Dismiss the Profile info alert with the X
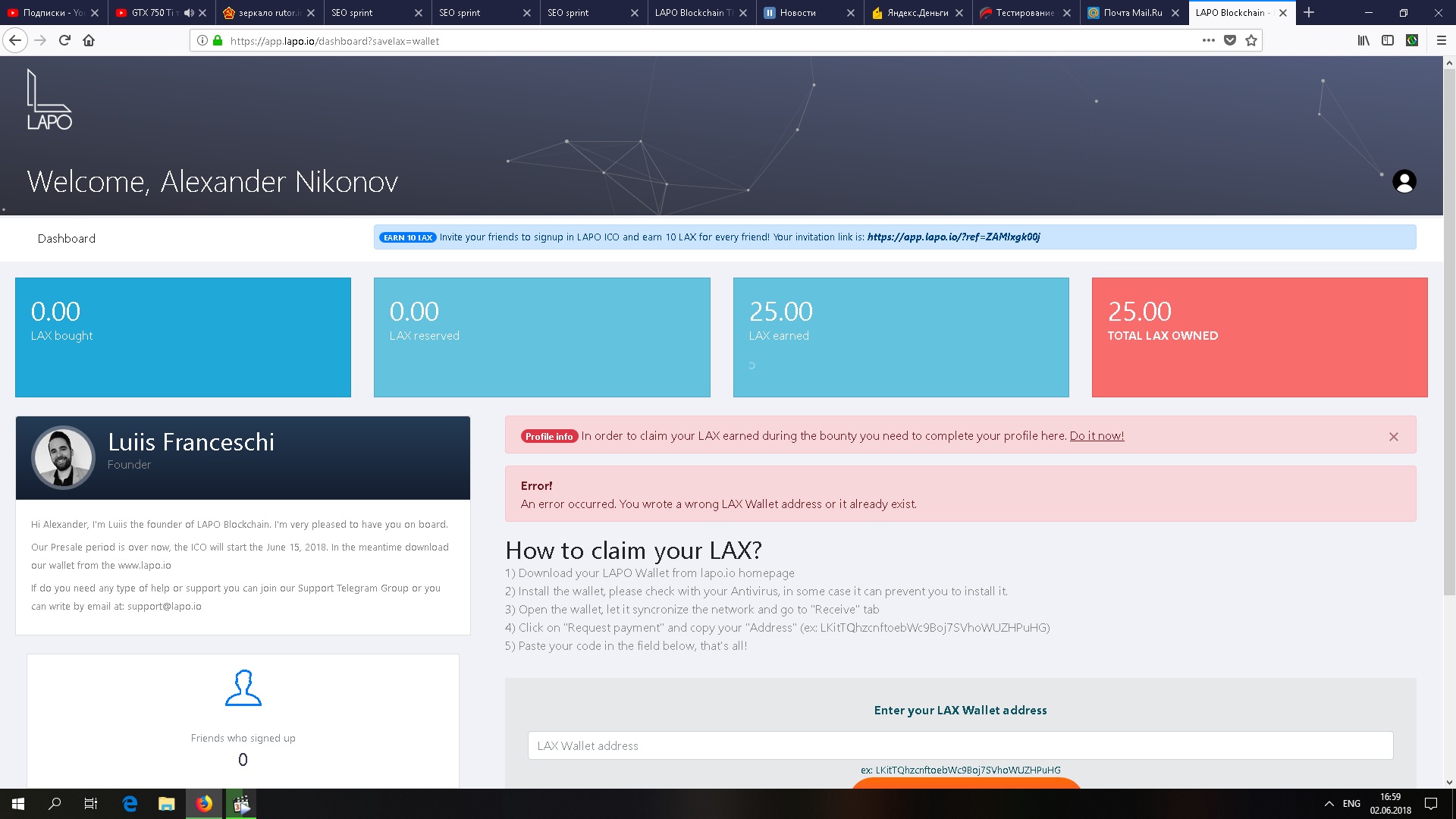The image size is (1456, 819). coord(1393,437)
